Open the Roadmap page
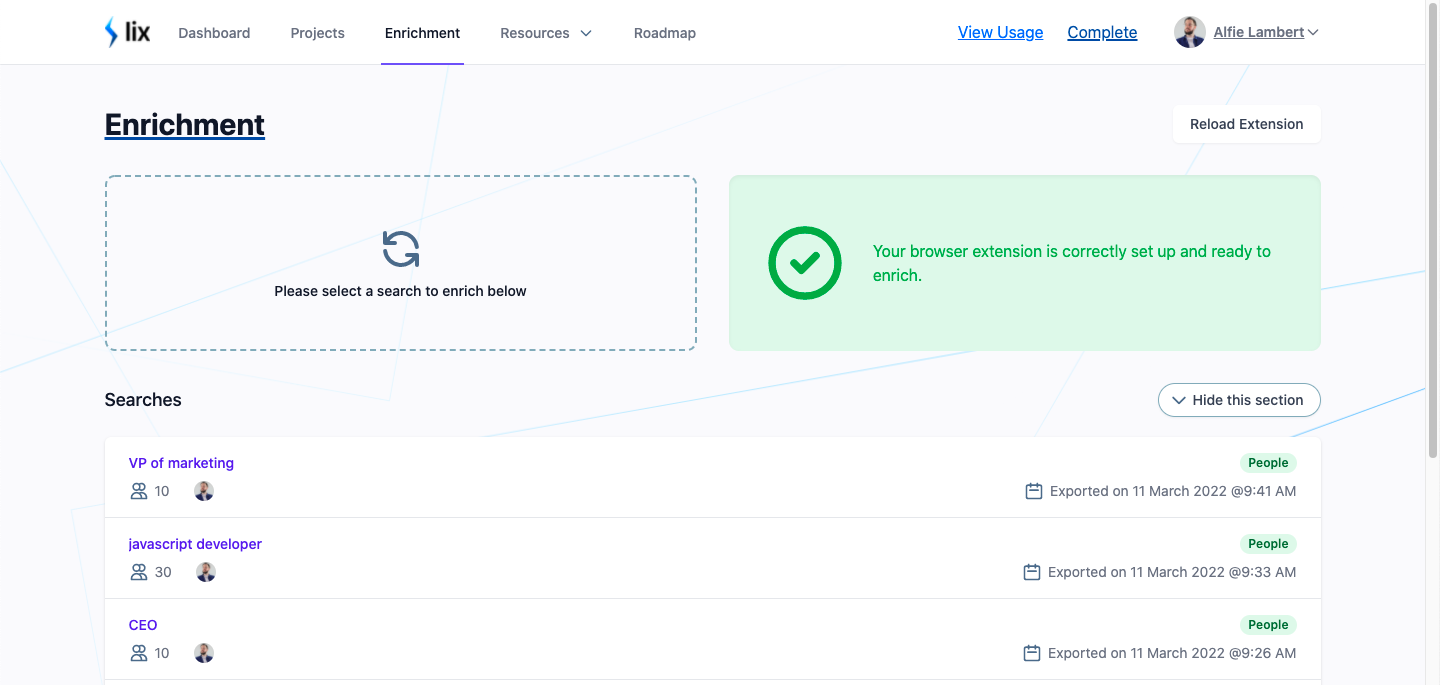Image resolution: width=1440 pixels, height=685 pixels. coord(665,33)
